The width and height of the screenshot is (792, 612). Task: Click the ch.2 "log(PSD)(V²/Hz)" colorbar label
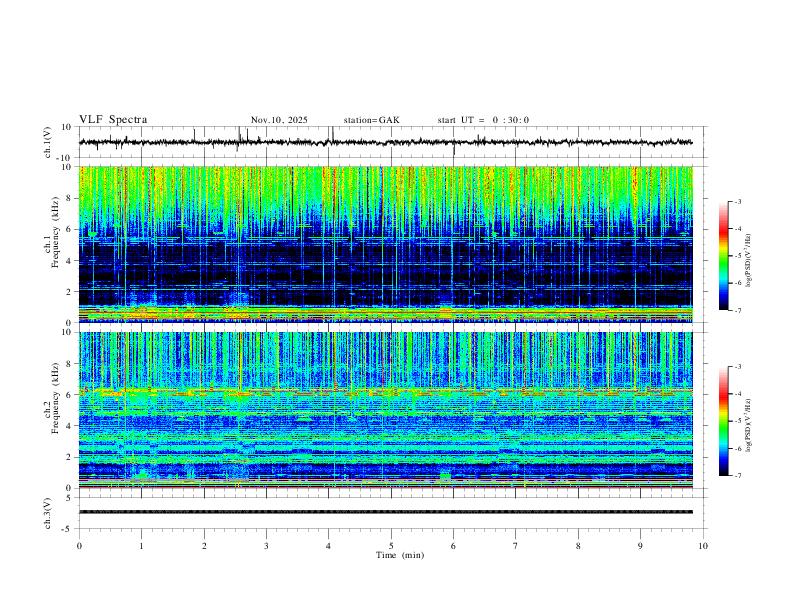[749, 425]
